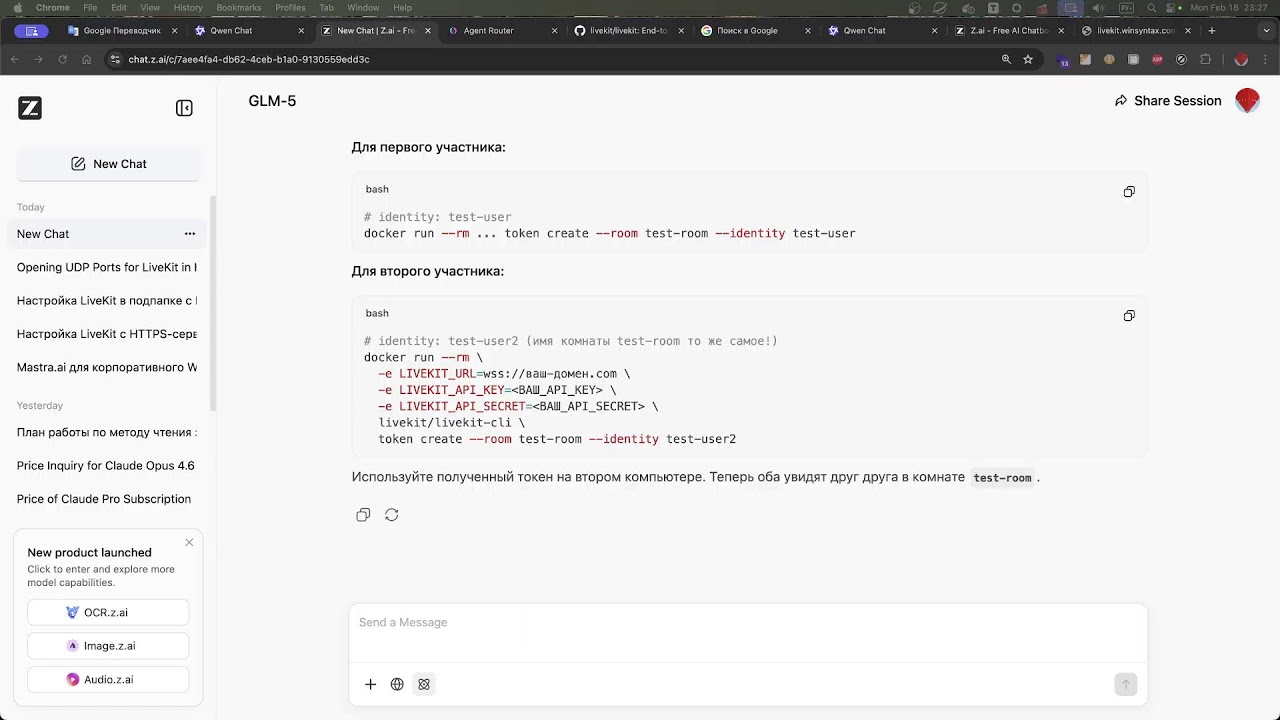1280x720 pixels.
Task: Open the Chrome profile avatar in the toolbar
Action: [x=1241, y=59]
